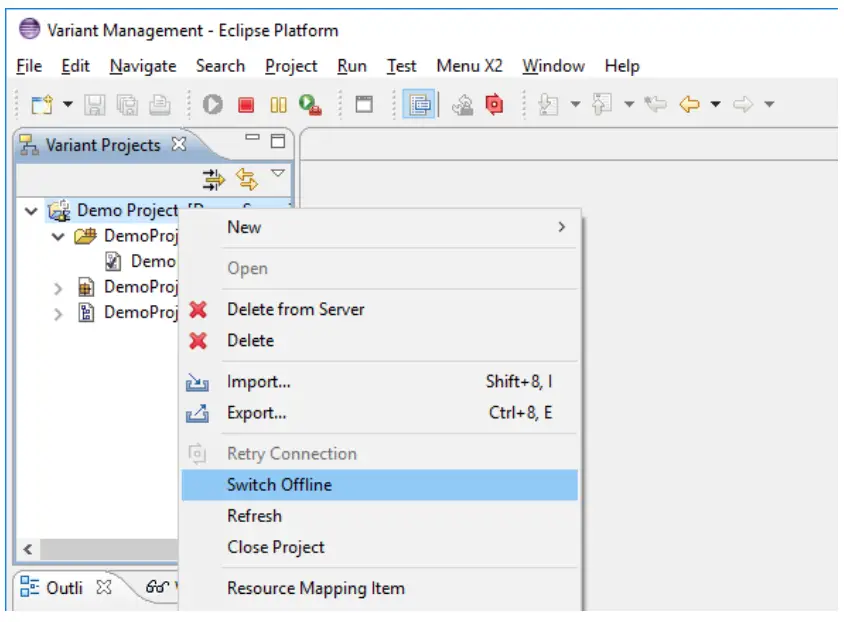This screenshot has height=622, width=844.
Task: Click the yellow Pause icon
Action: pyautogui.click(x=278, y=104)
